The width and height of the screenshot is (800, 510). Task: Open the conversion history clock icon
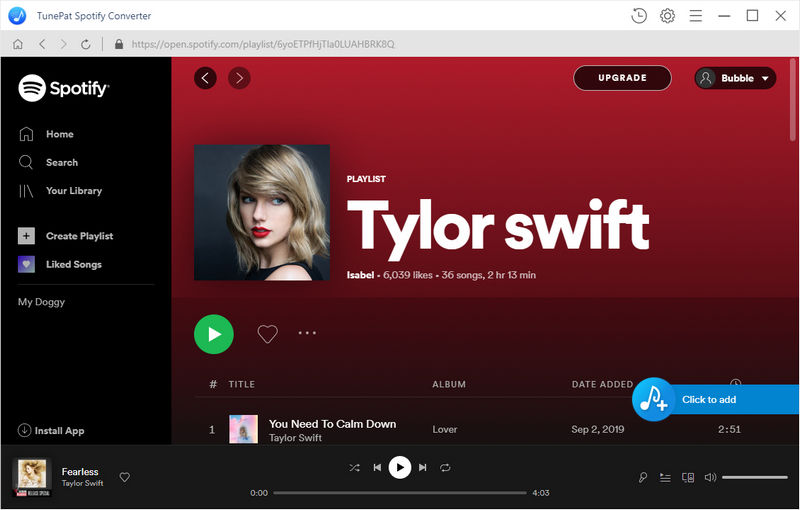pyautogui.click(x=639, y=16)
